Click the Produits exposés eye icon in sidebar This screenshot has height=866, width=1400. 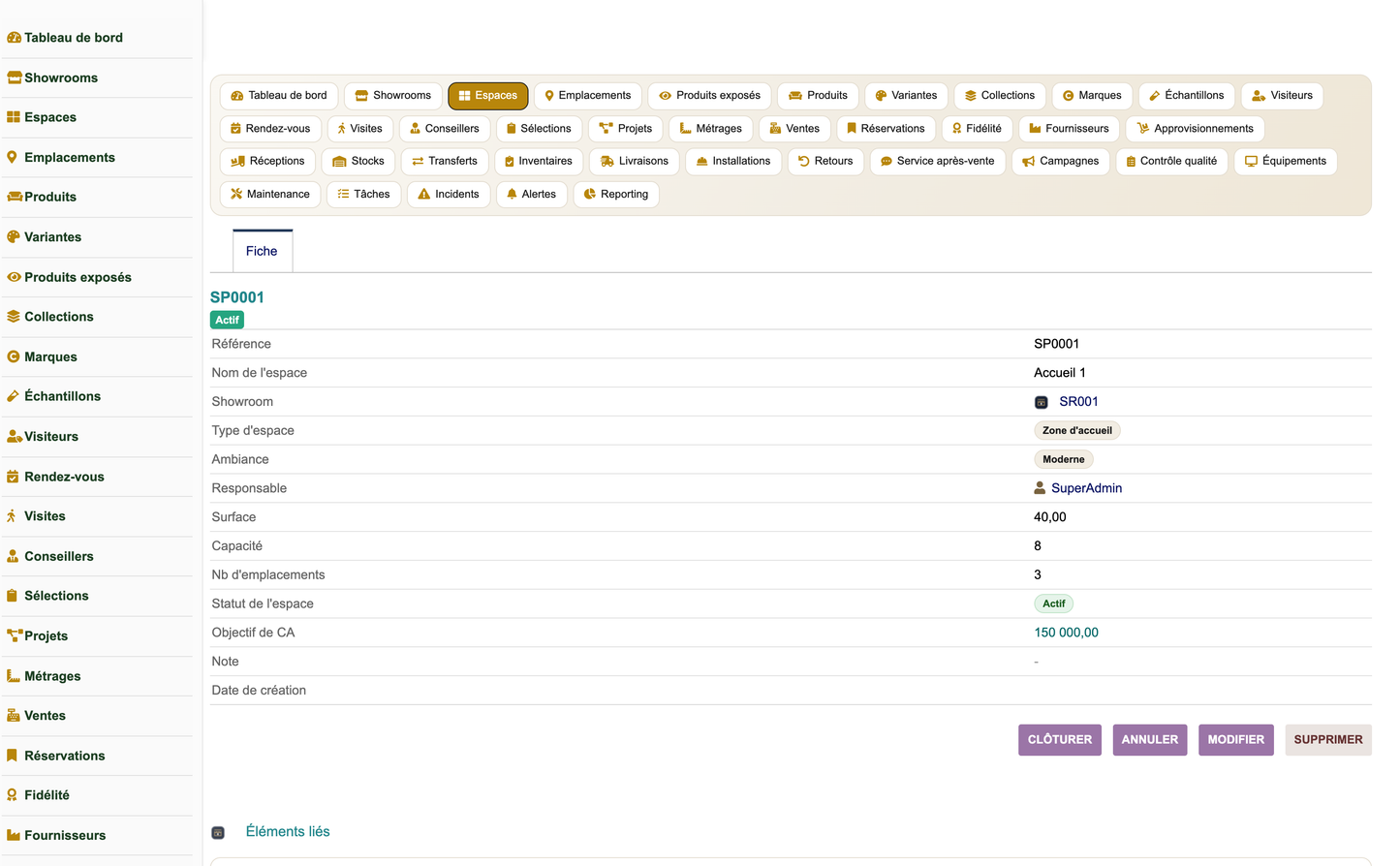(x=14, y=277)
